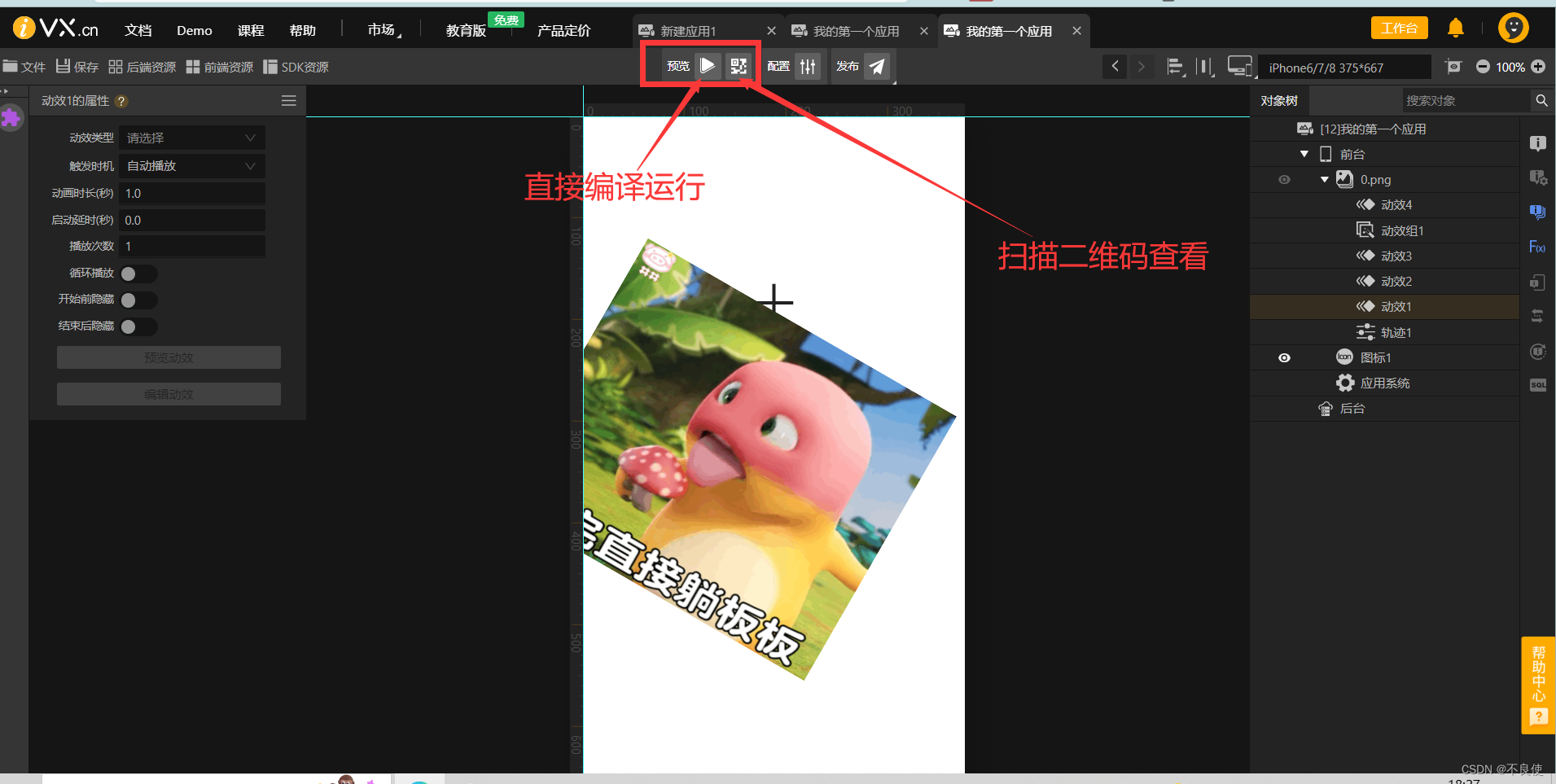Image resolution: width=1556 pixels, height=784 pixels.
Task: Click the help question mark beside 动效1的属性
Action: click(121, 101)
